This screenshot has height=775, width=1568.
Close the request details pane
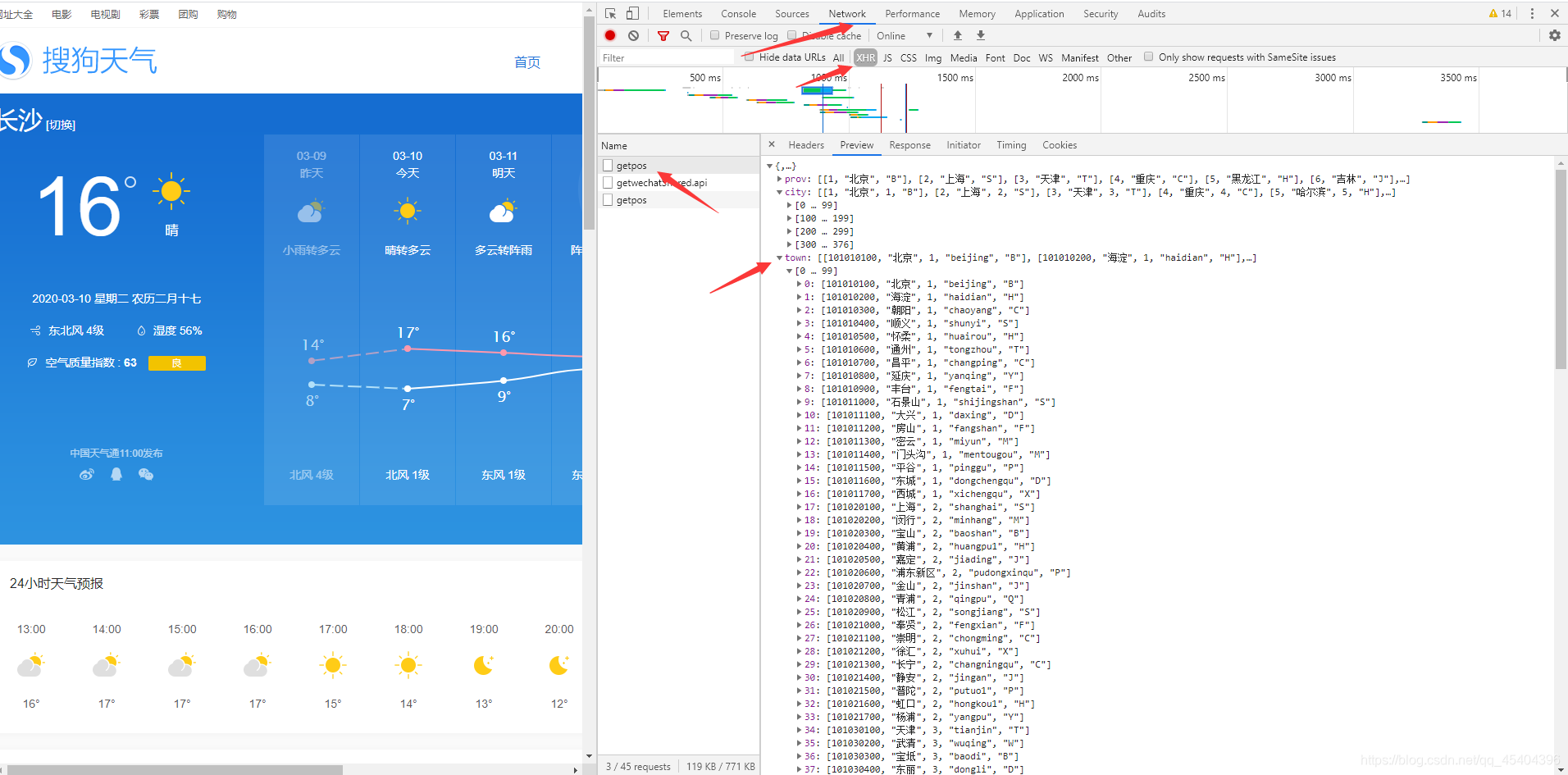tap(772, 144)
